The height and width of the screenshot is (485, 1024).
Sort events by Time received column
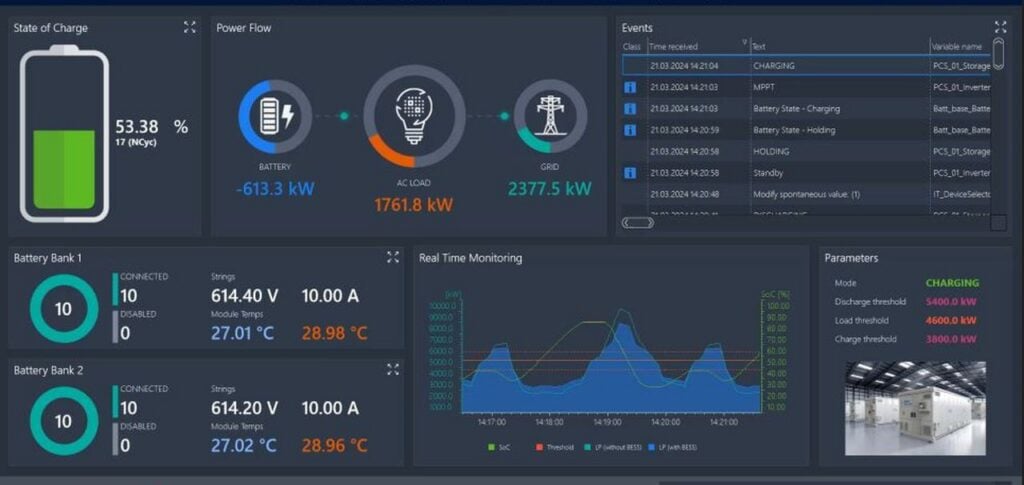pyautogui.click(x=673, y=47)
